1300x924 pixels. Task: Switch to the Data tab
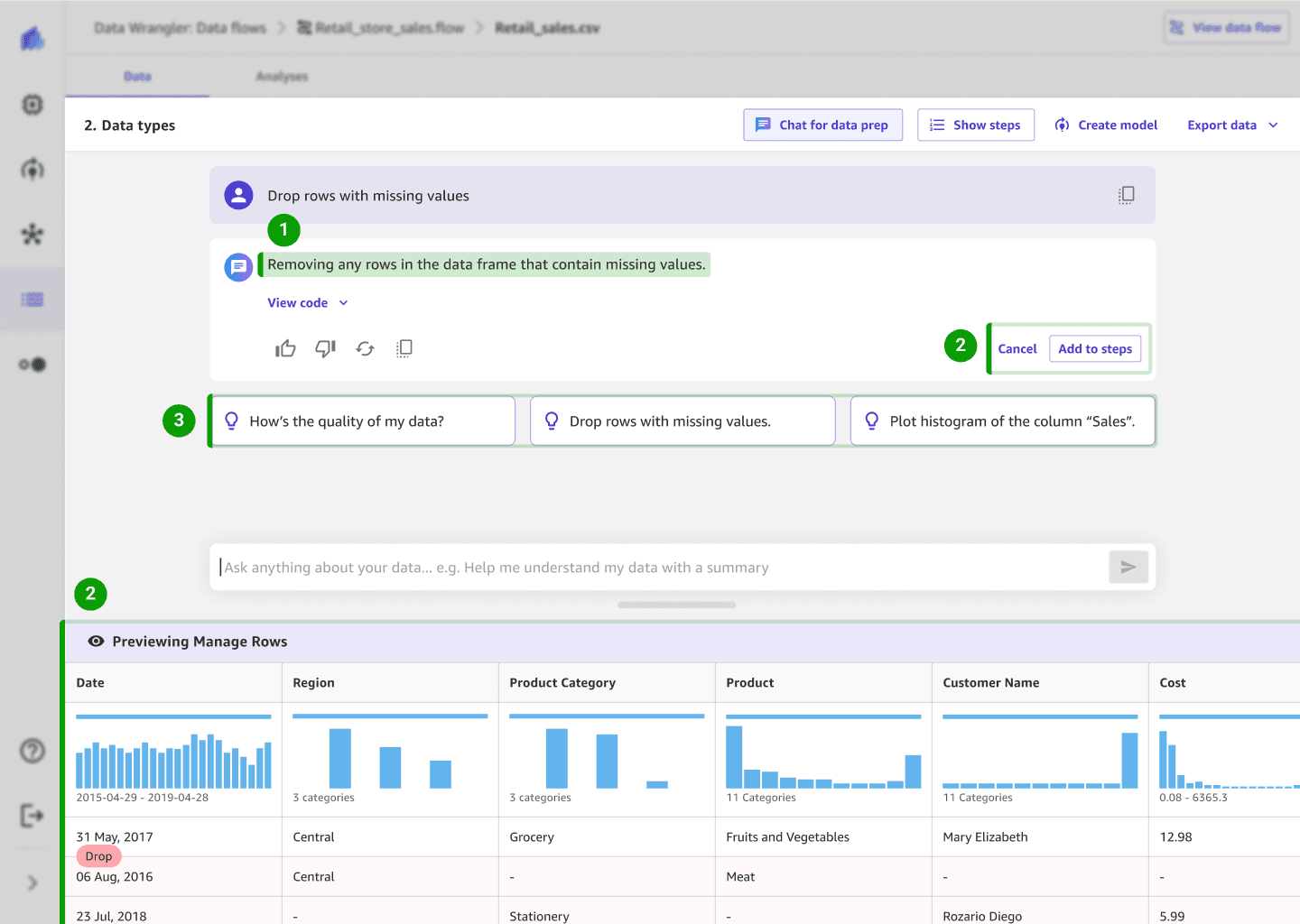pos(137,77)
